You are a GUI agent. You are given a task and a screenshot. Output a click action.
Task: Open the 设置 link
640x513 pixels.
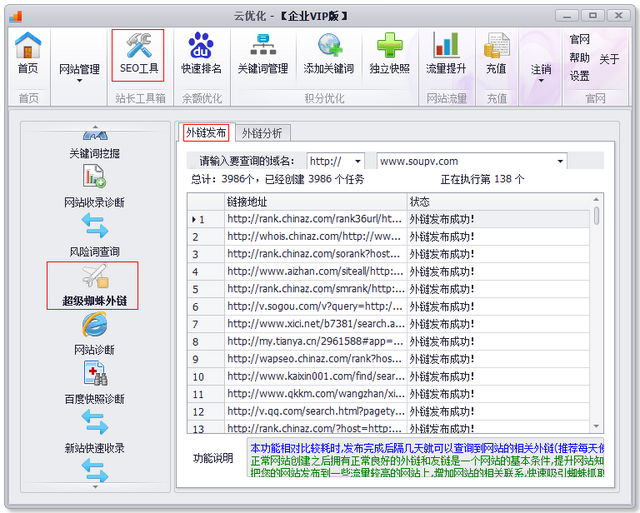point(580,76)
